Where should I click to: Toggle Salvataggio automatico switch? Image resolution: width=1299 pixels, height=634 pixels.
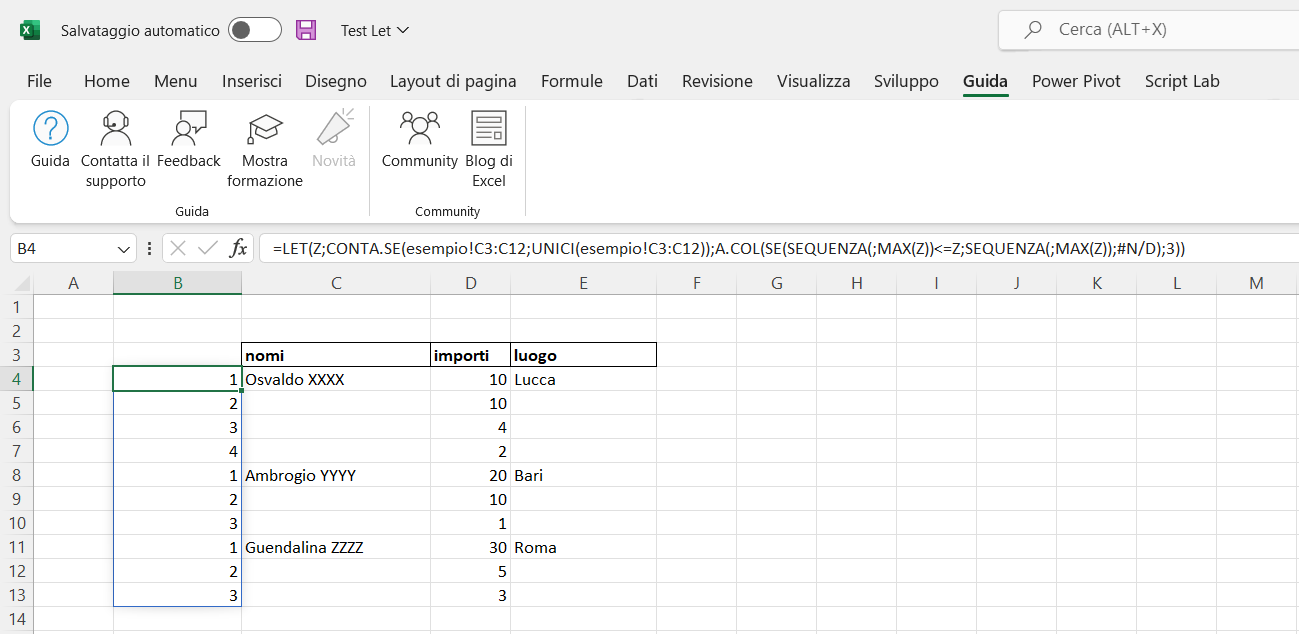coord(254,30)
